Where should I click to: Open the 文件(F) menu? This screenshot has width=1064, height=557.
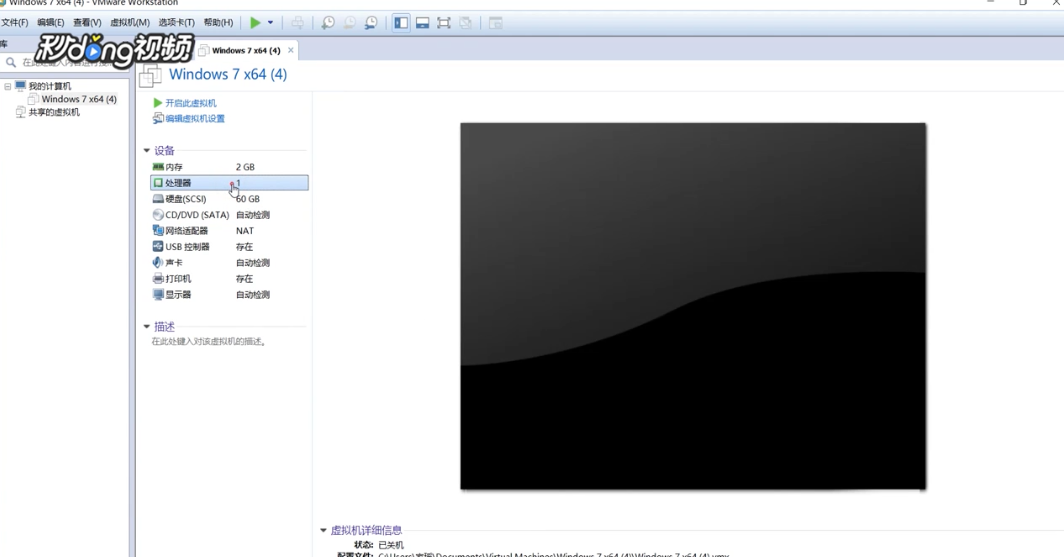14,22
